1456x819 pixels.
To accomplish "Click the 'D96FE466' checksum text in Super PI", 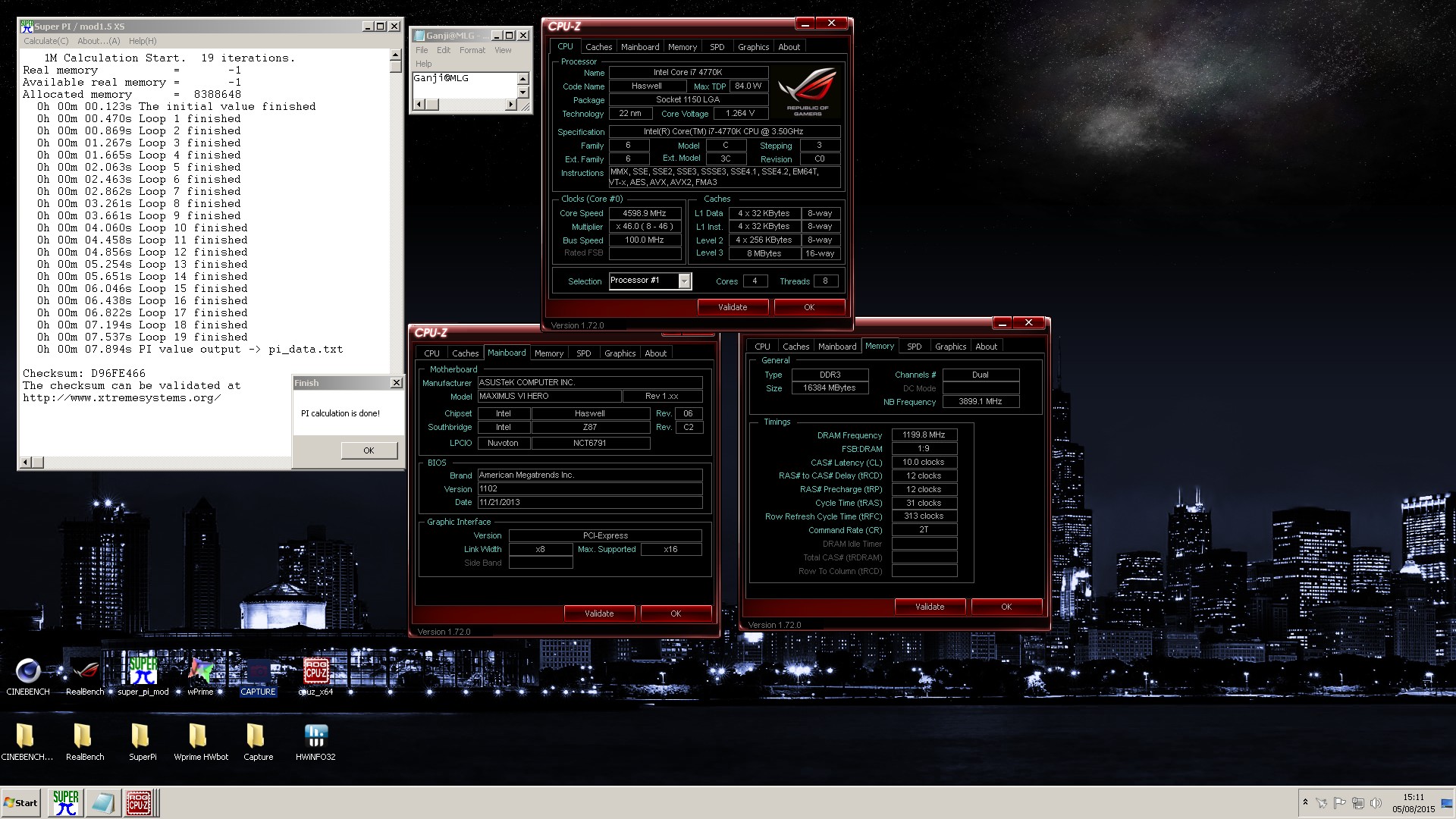I will pyautogui.click(x=118, y=374).
